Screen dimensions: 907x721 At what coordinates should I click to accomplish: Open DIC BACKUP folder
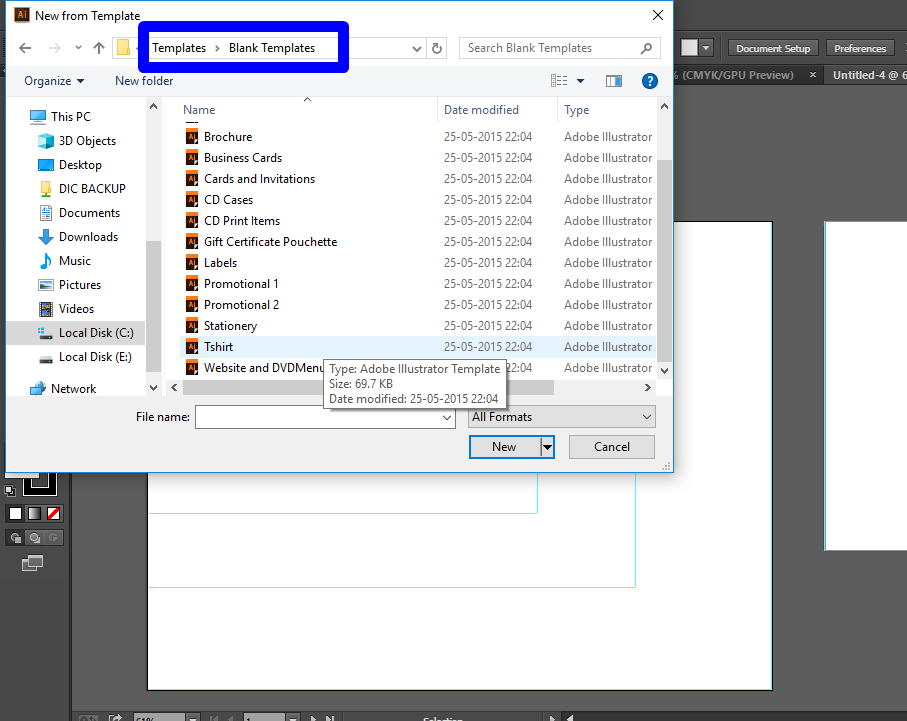(x=82, y=189)
